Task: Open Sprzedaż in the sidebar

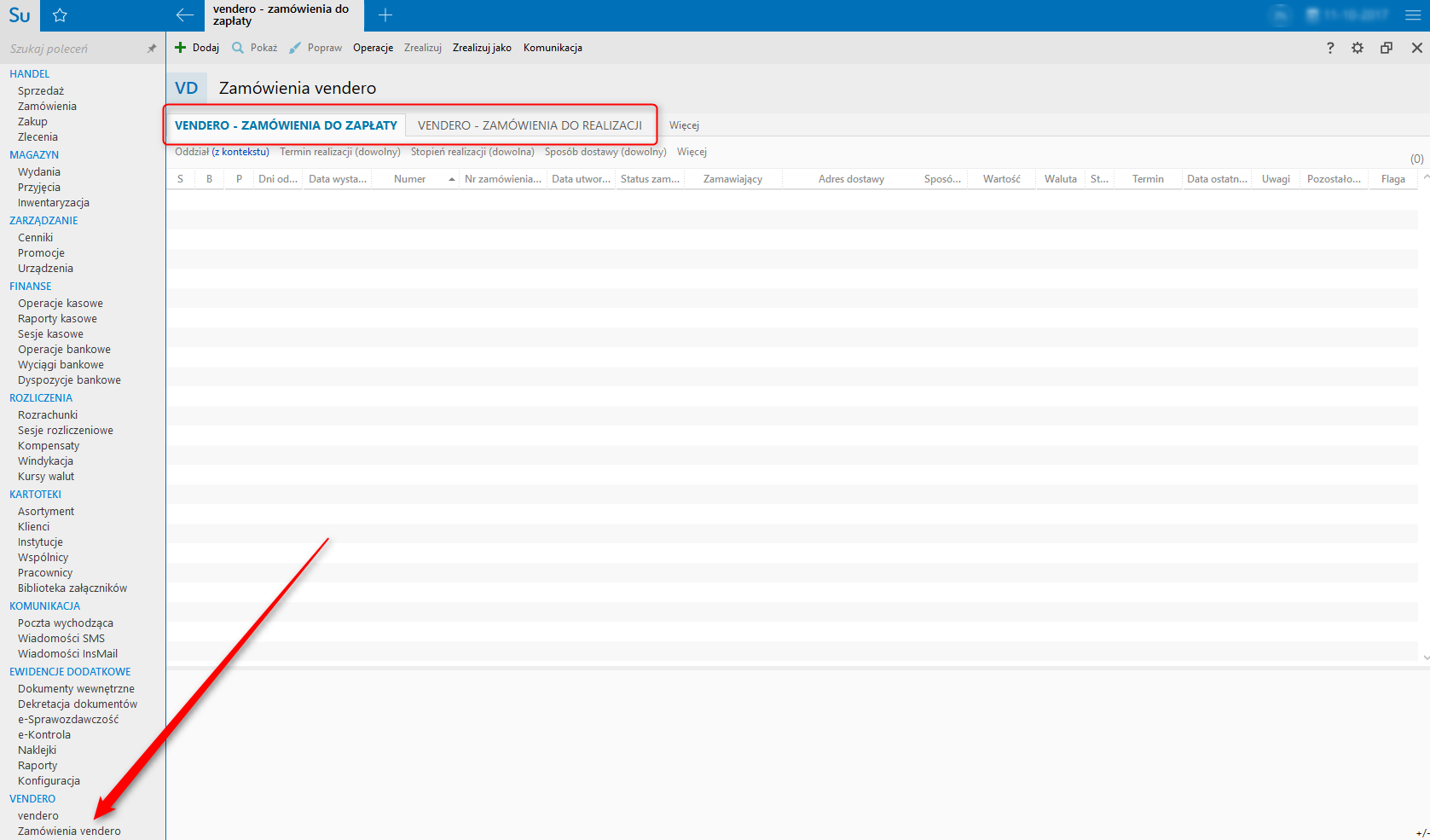Action: [x=41, y=91]
